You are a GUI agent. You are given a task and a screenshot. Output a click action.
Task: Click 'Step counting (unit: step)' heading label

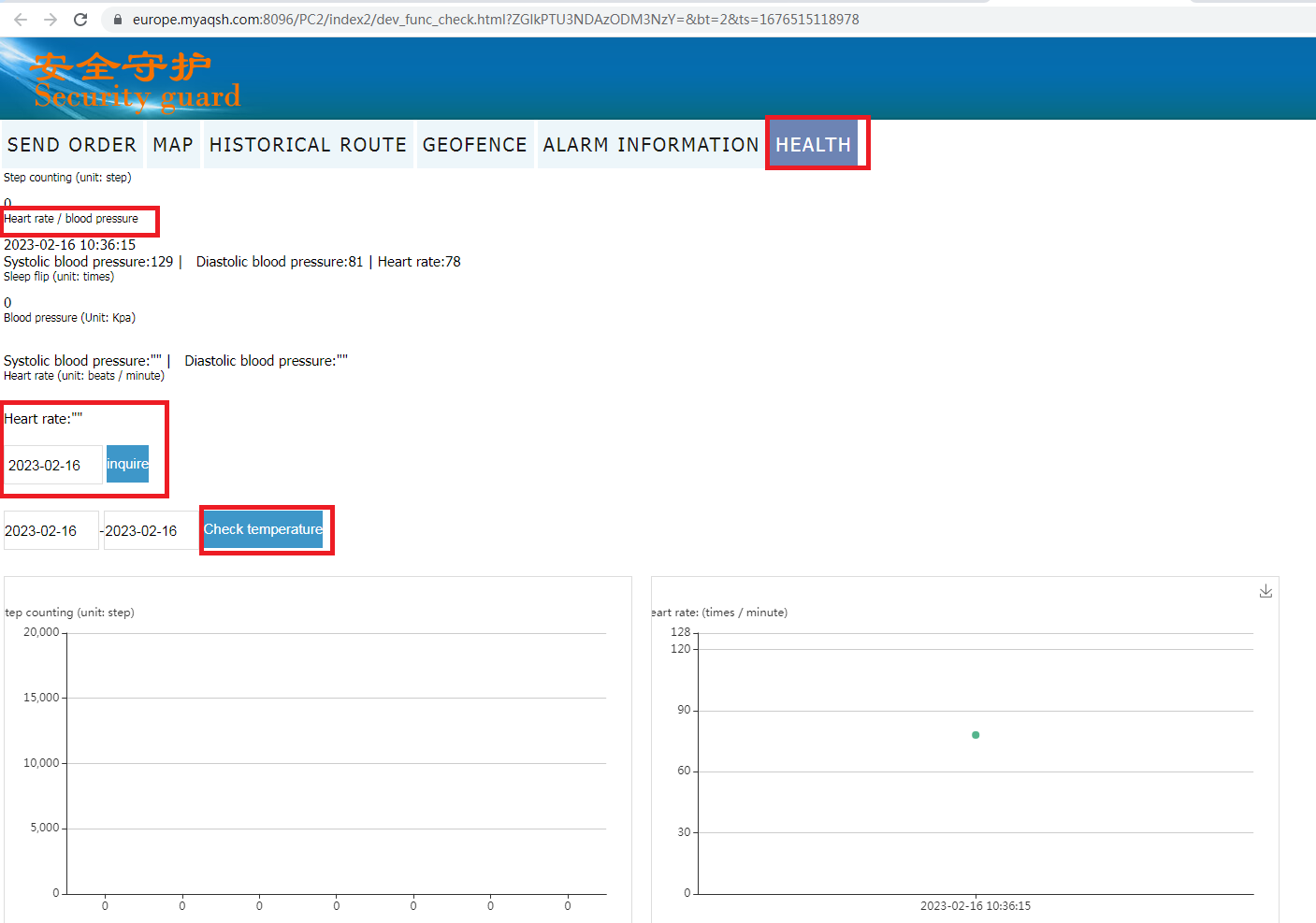[67, 178]
